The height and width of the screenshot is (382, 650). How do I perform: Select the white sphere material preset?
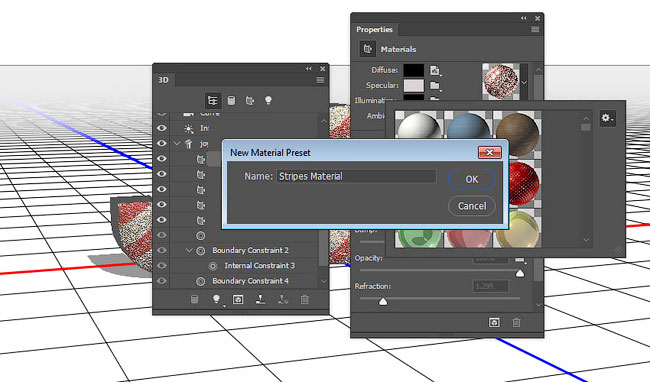[419, 125]
